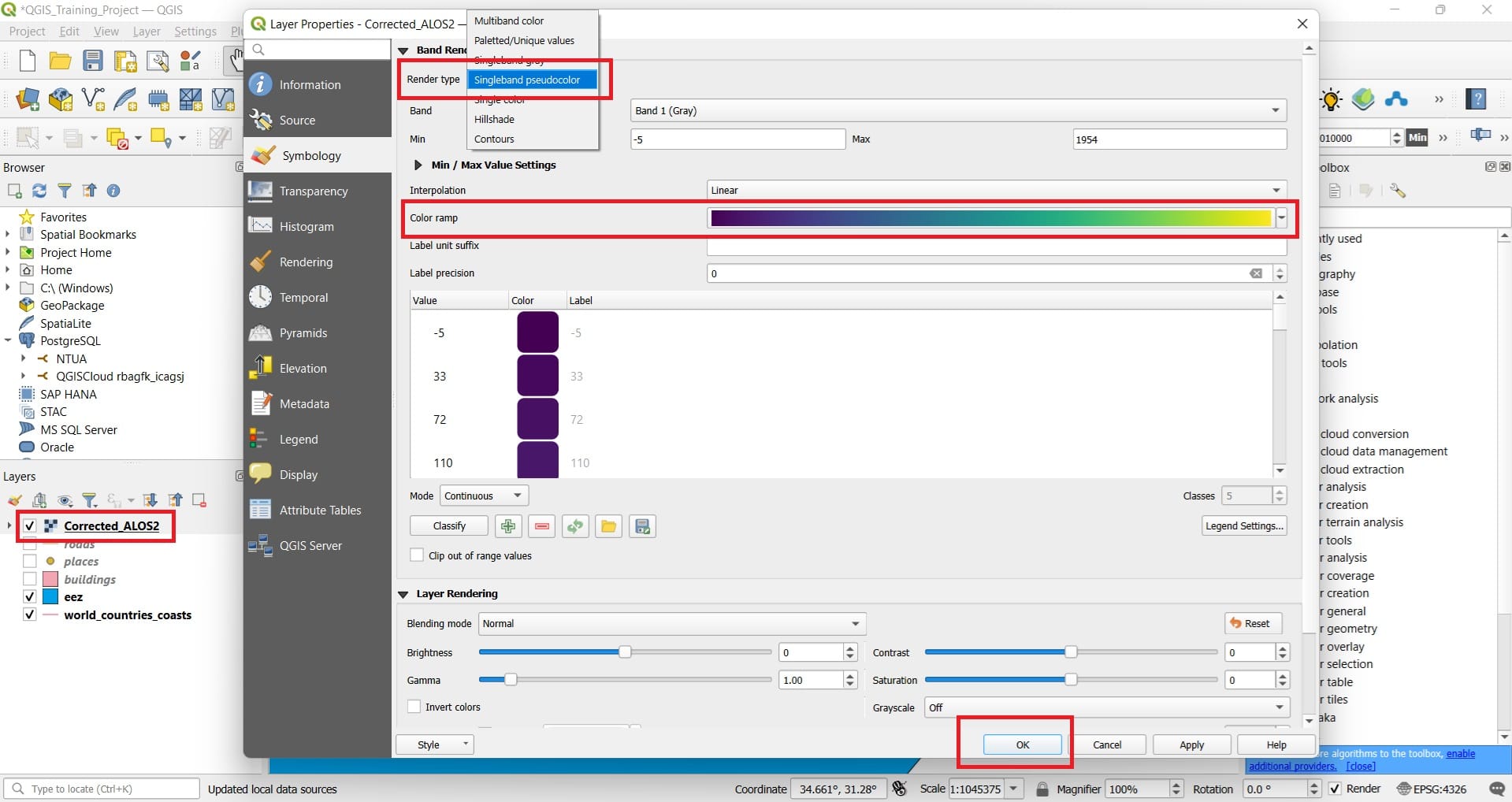Open the Style dropdown button
The width and height of the screenshot is (1512, 802).
pos(434,744)
